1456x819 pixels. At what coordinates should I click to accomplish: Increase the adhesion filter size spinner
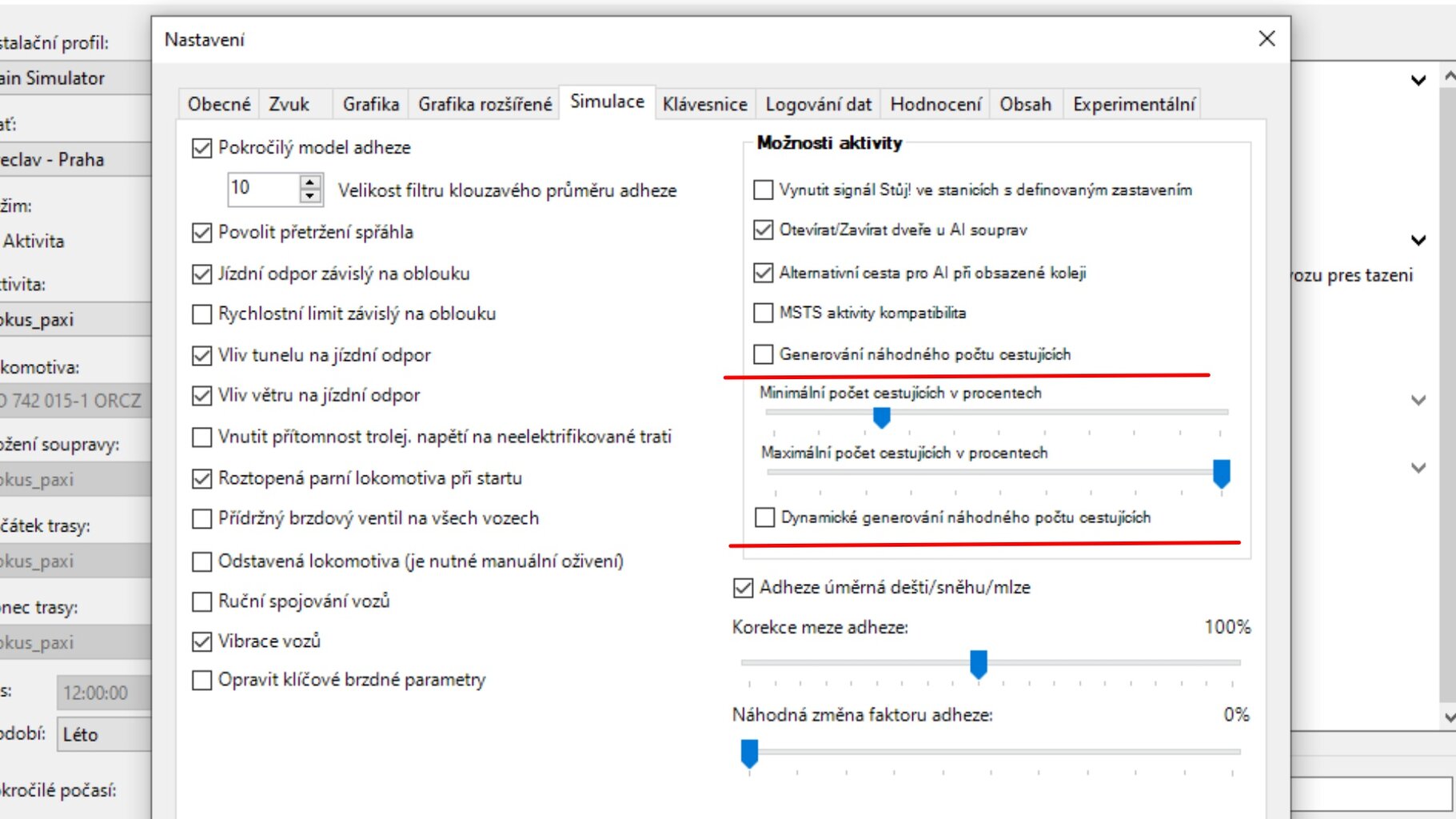tap(310, 182)
